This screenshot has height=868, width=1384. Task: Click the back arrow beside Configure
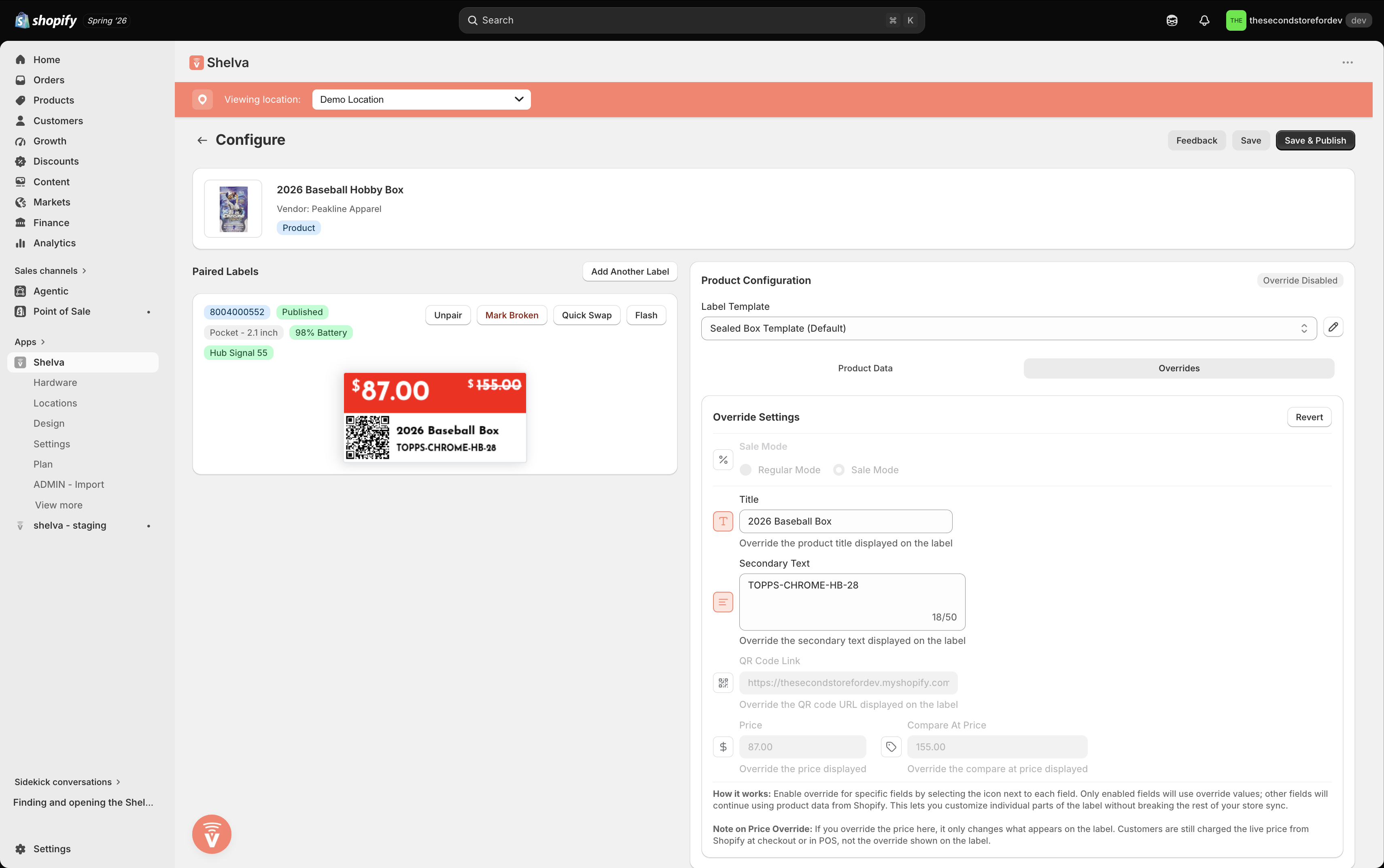202,140
